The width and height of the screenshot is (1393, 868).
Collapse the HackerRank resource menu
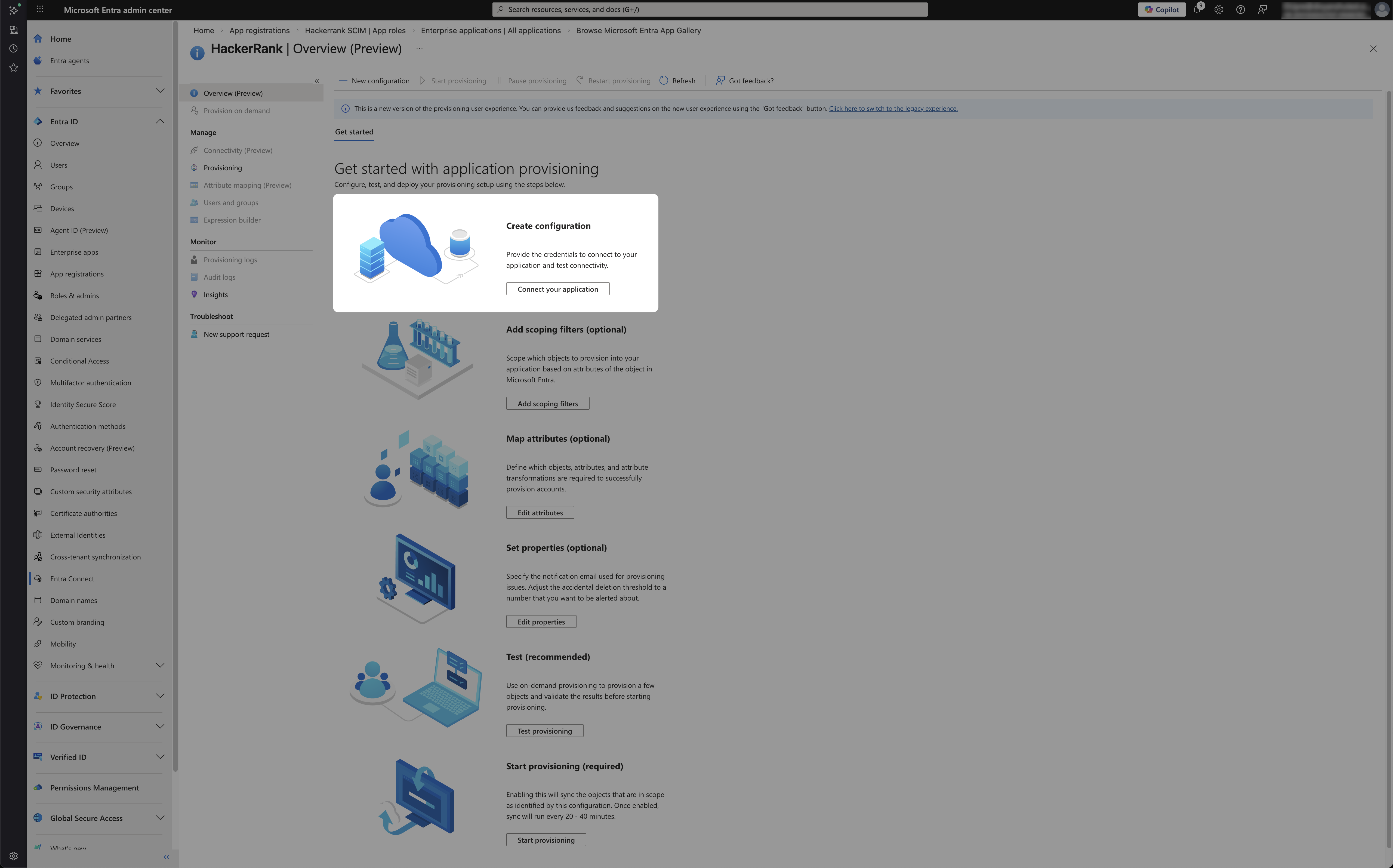click(317, 81)
